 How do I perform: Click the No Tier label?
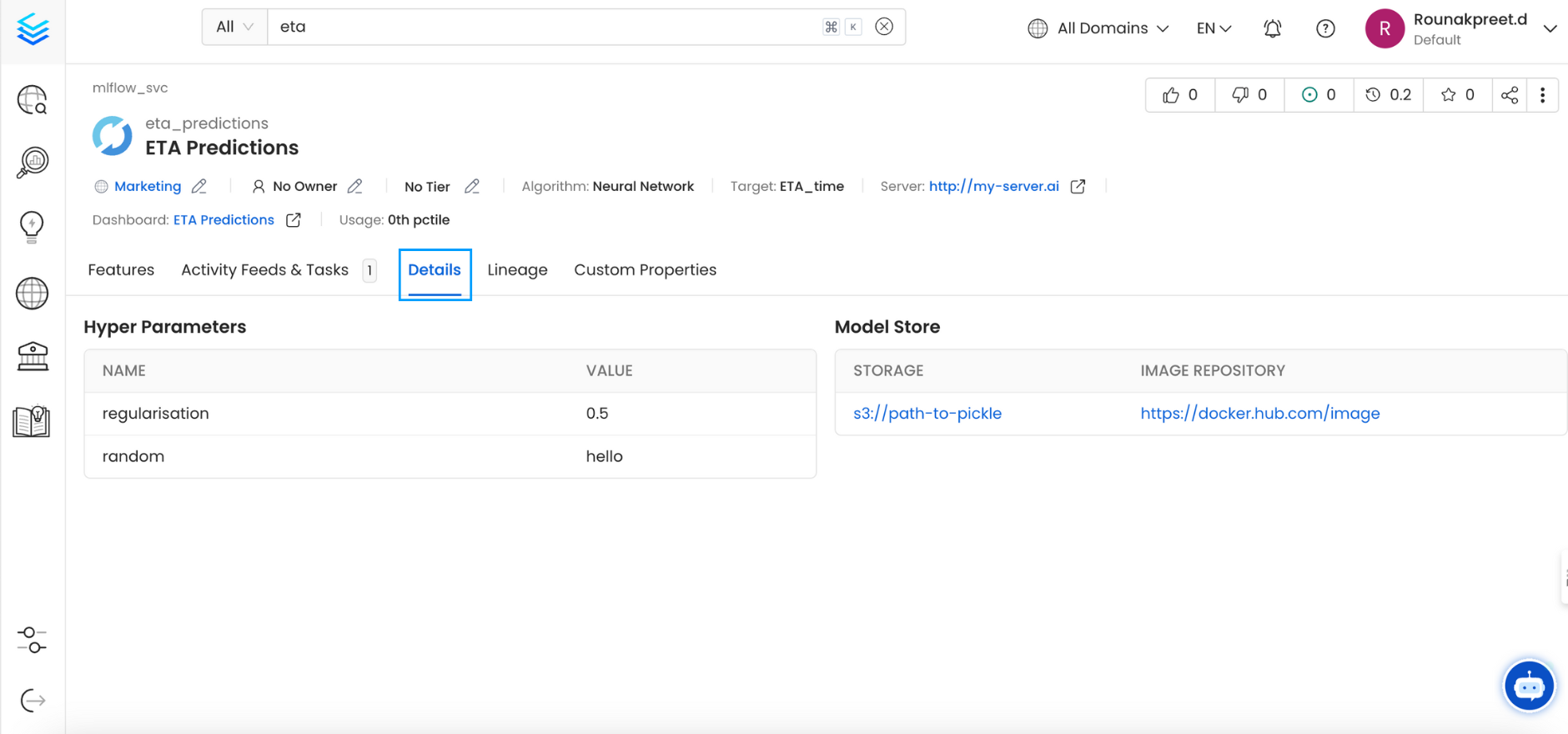tap(427, 186)
